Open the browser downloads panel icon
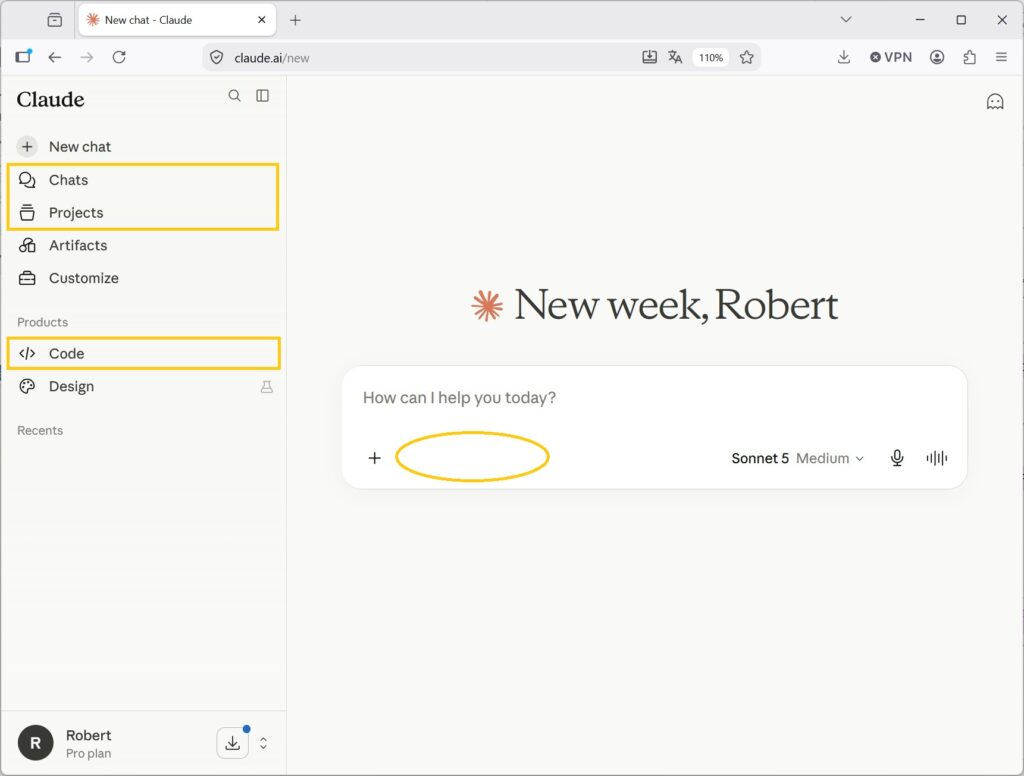This screenshot has width=1024, height=776. click(844, 57)
